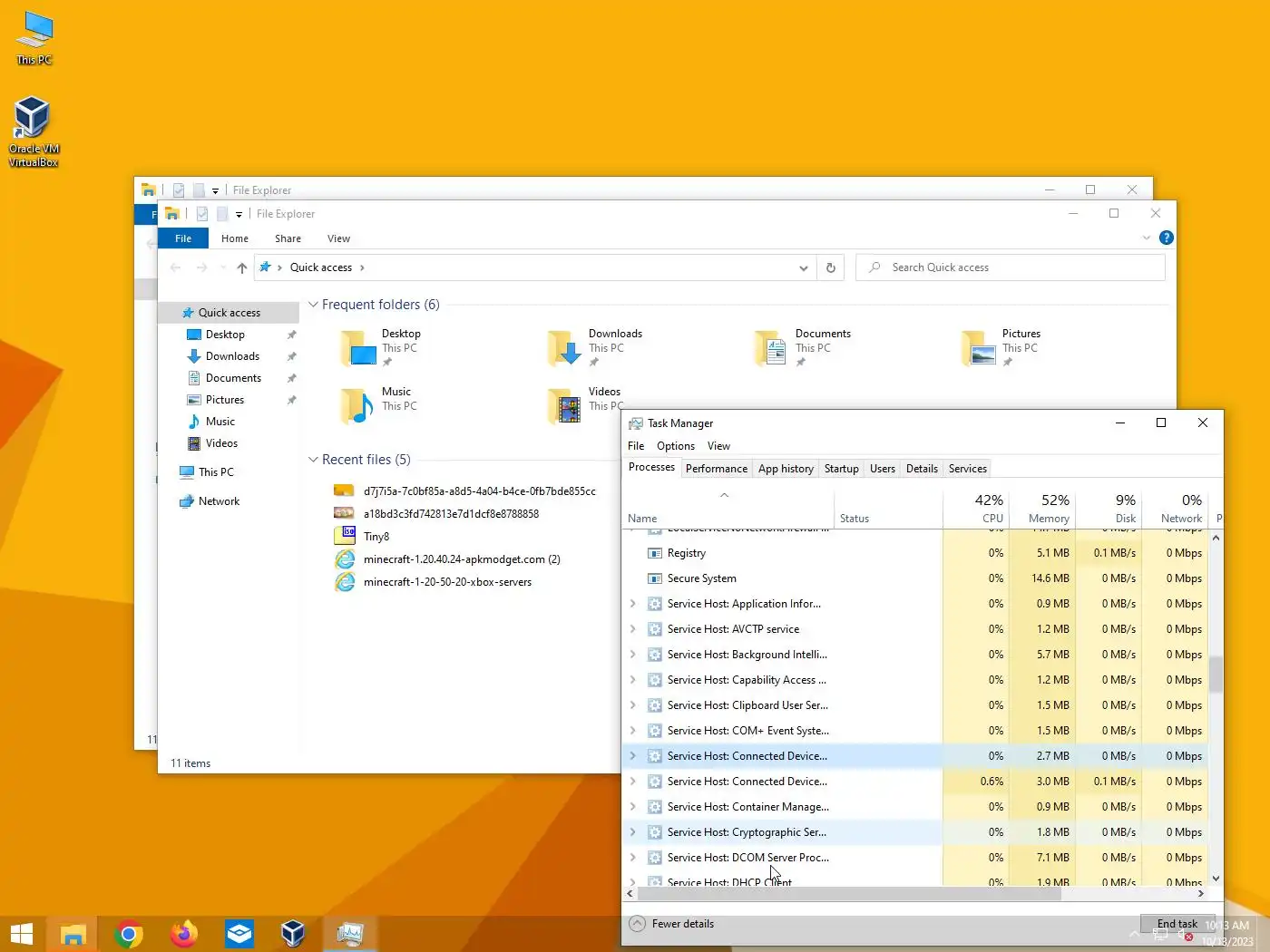Collapse the Frequent folders section
Screen dimensions: 1270x952
313,305
